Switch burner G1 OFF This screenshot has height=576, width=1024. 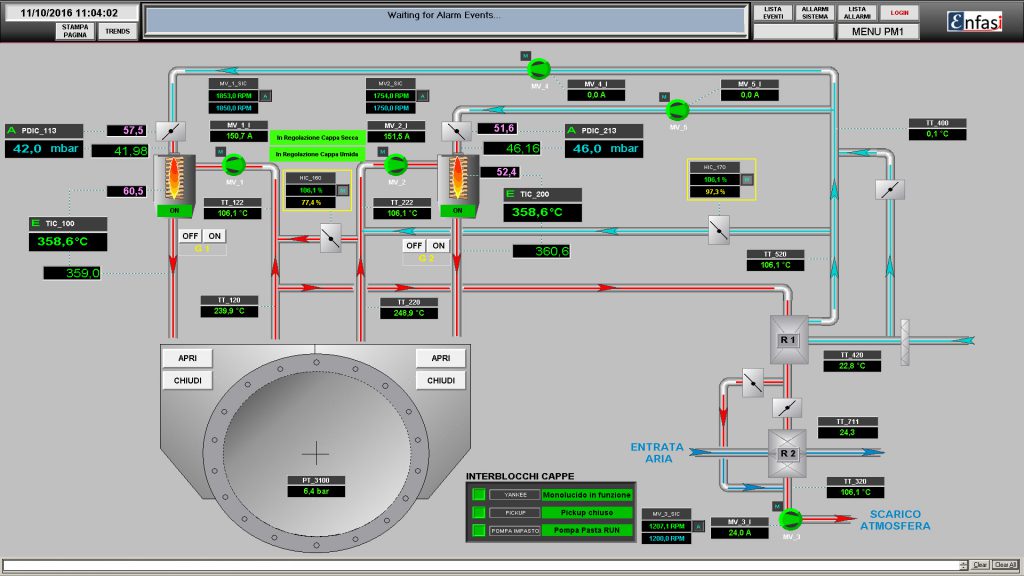pos(190,236)
